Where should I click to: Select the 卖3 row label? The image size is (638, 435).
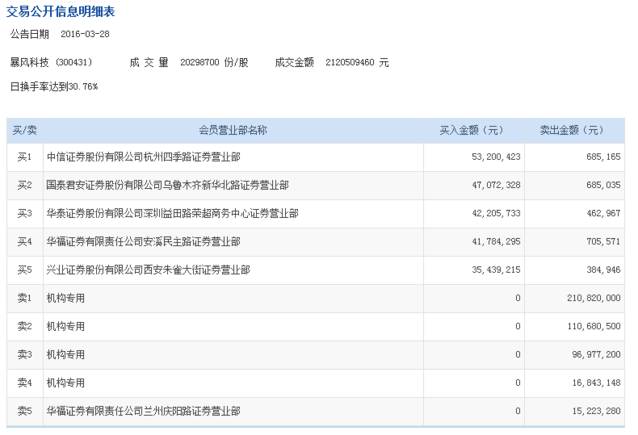pyautogui.click(x=24, y=354)
